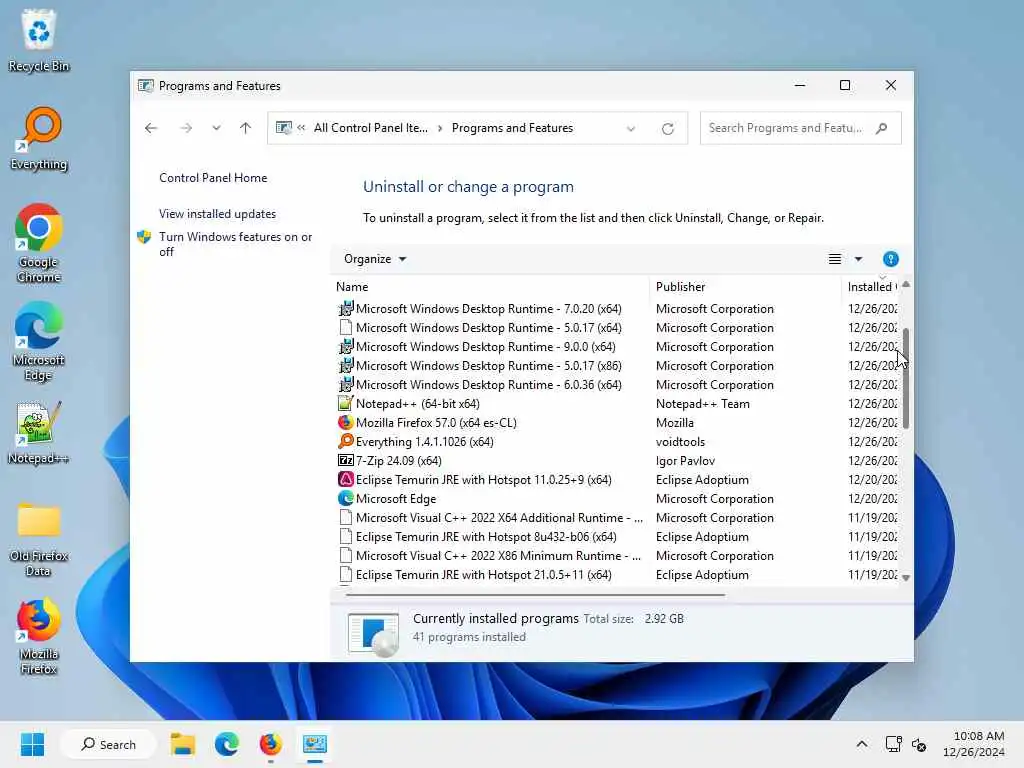
Task: Click the Notepad++ Team publisher cell
Action: pyautogui.click(x=703, y=404)
